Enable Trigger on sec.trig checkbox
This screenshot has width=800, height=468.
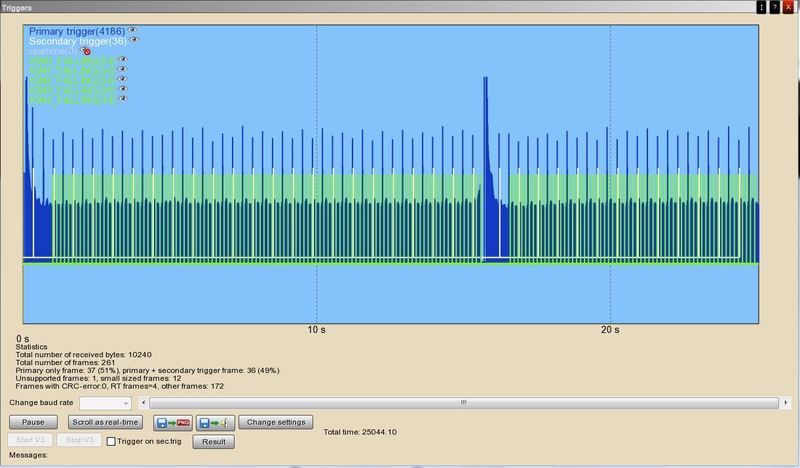click(x=111, y=441)
